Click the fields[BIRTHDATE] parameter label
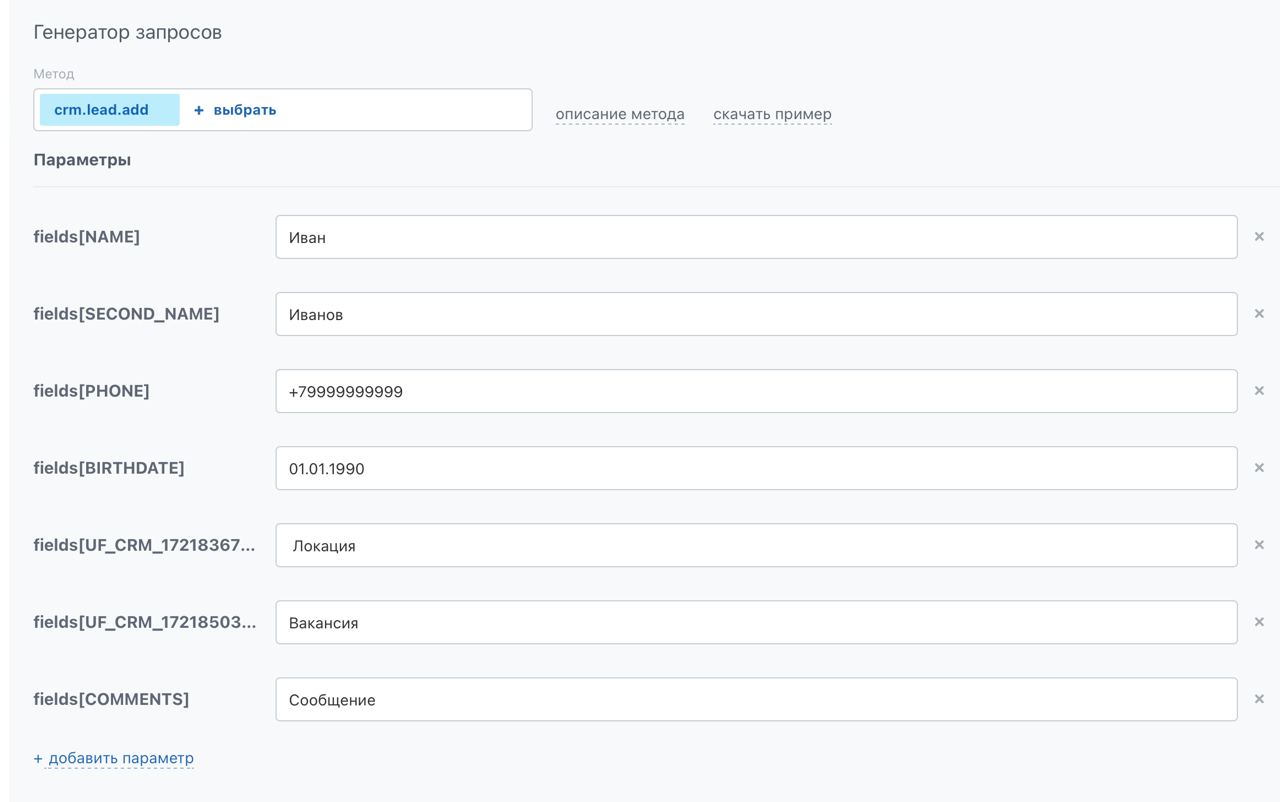The width and height of the screenshot is (1280, 802). tap(109, 468)
